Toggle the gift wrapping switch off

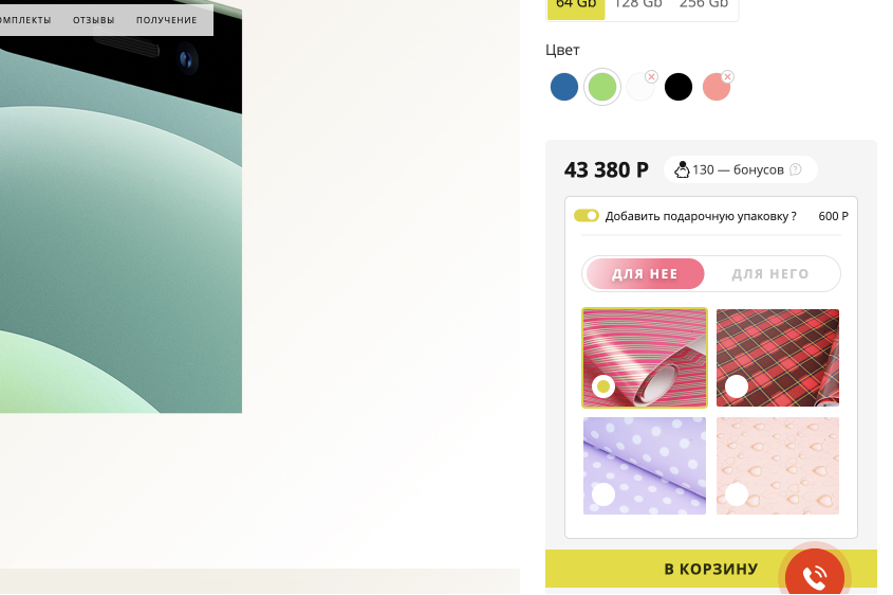tap(586, 216)
